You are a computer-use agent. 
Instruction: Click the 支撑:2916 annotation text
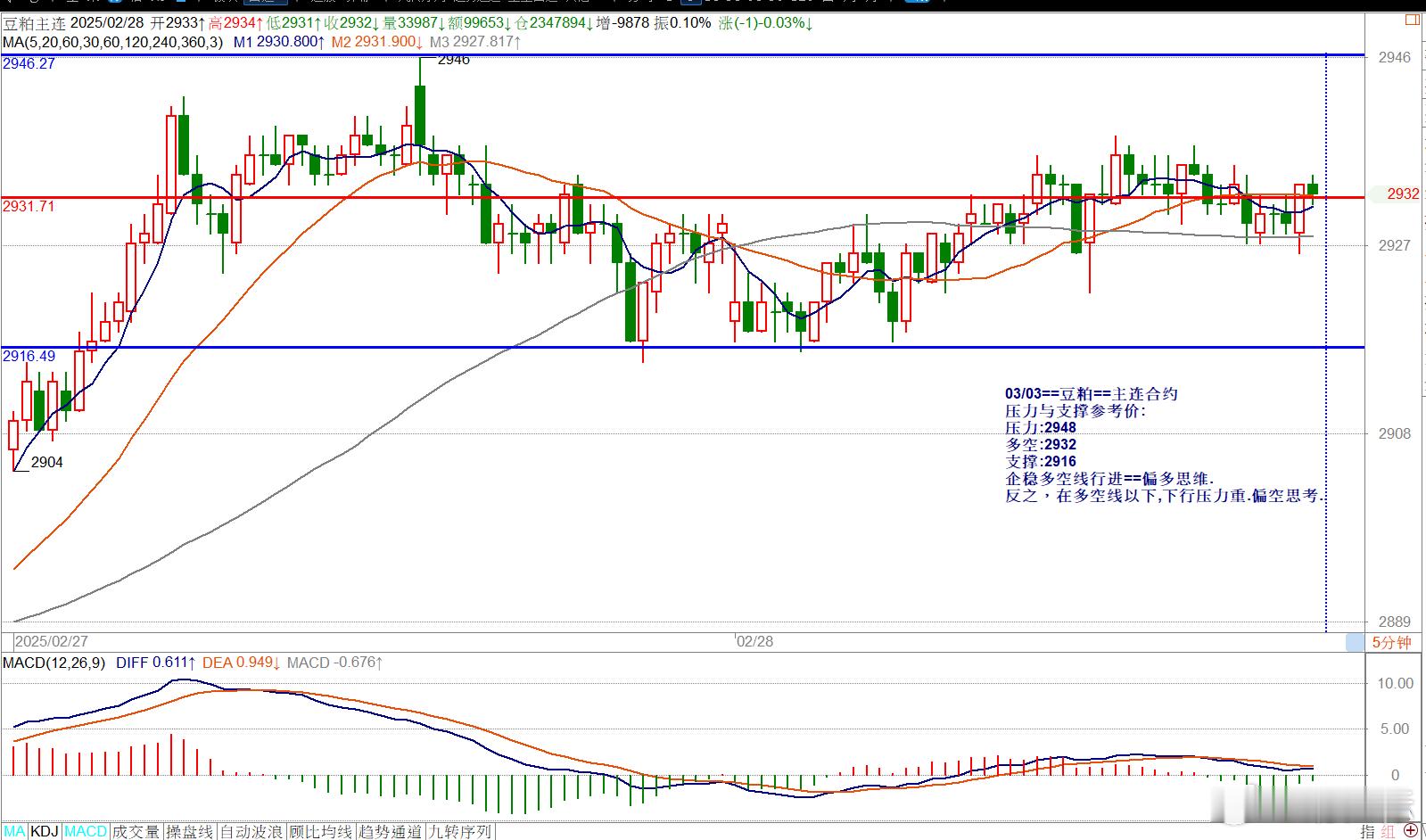pyautogui.click(x=1041, y=462)
